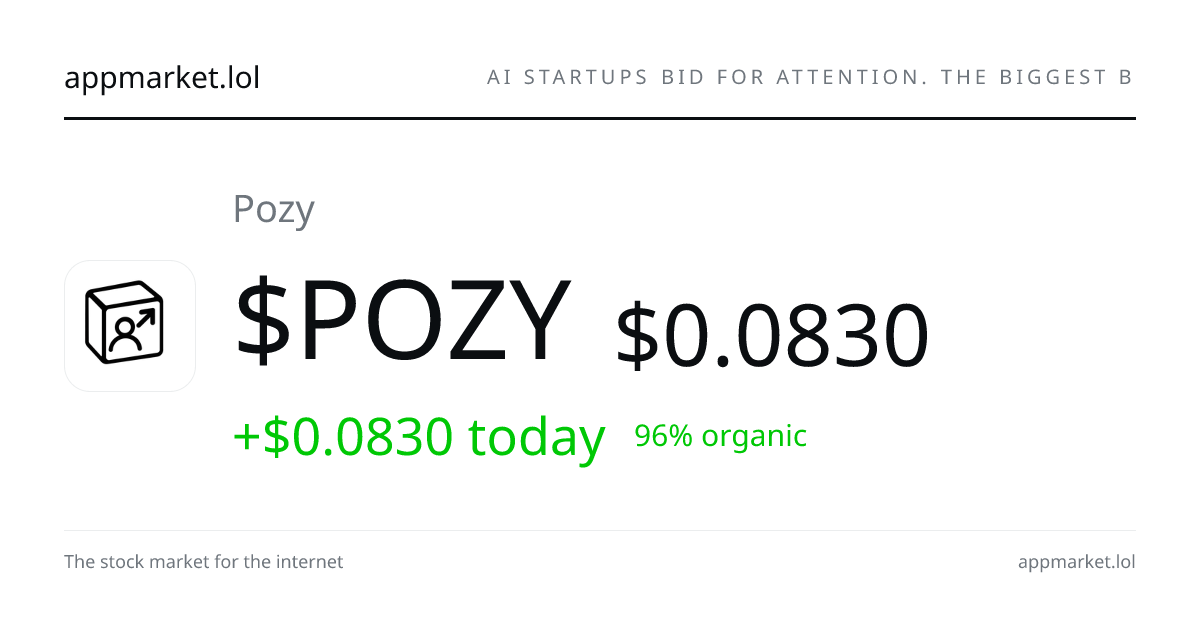Click the 'AI STARTUPS' marquee words

[x=568, y=77]
